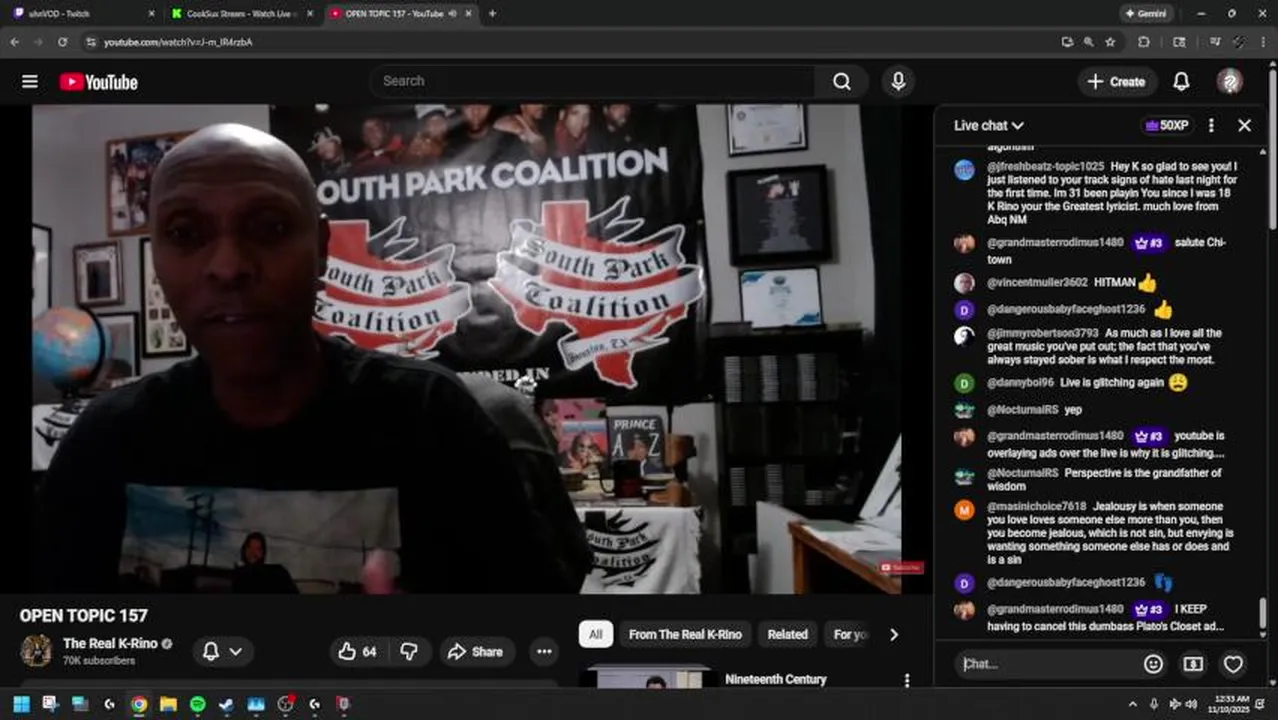Viewport: 1278px width, 720px height.
Task: Go back in browser history
Action: (x=15, y=42)
